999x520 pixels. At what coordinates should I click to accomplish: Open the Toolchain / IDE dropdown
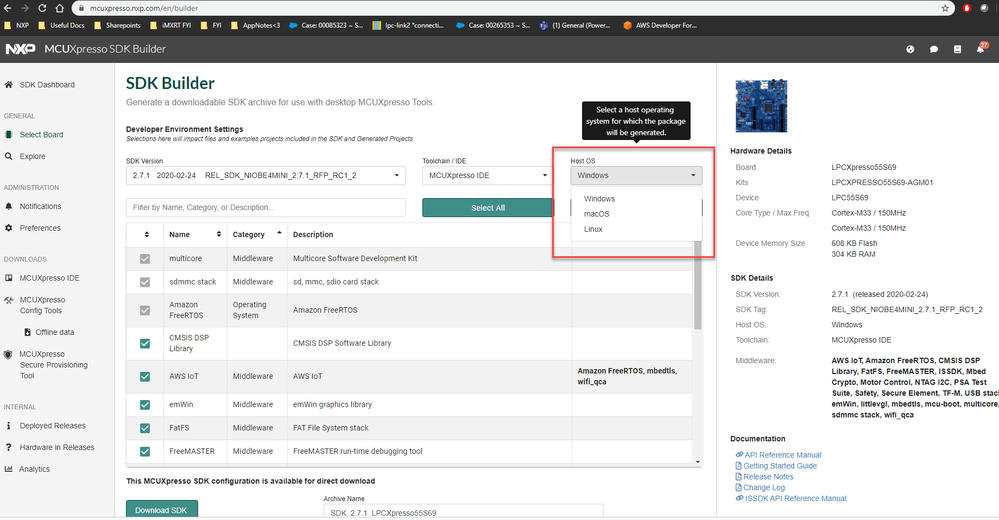click(488, 175)
